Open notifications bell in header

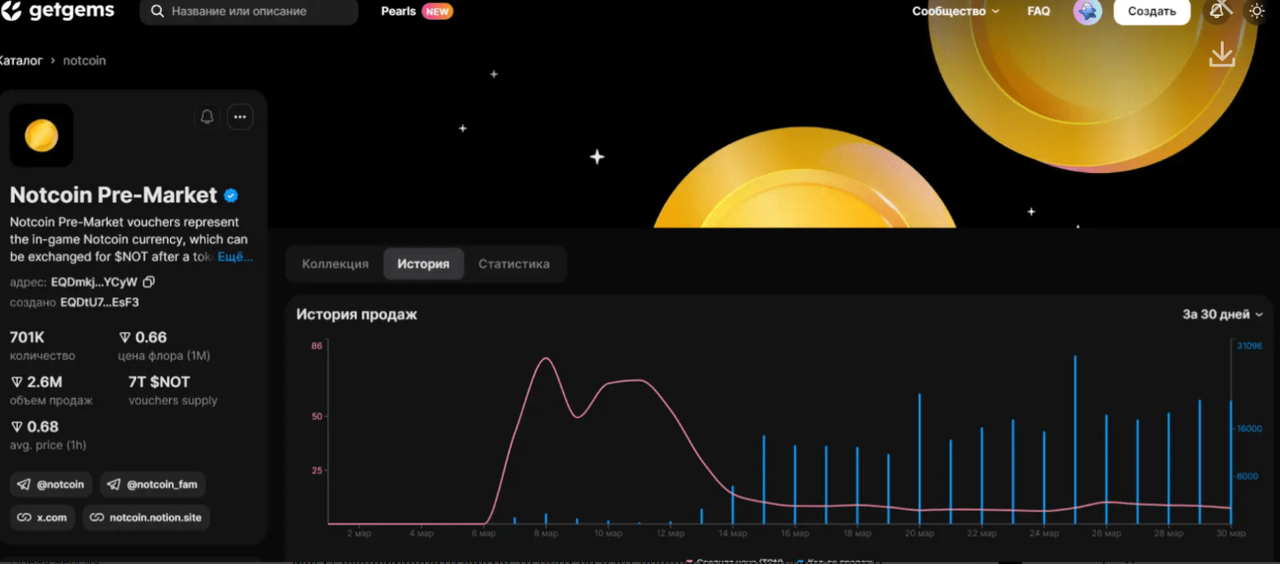1218,11
